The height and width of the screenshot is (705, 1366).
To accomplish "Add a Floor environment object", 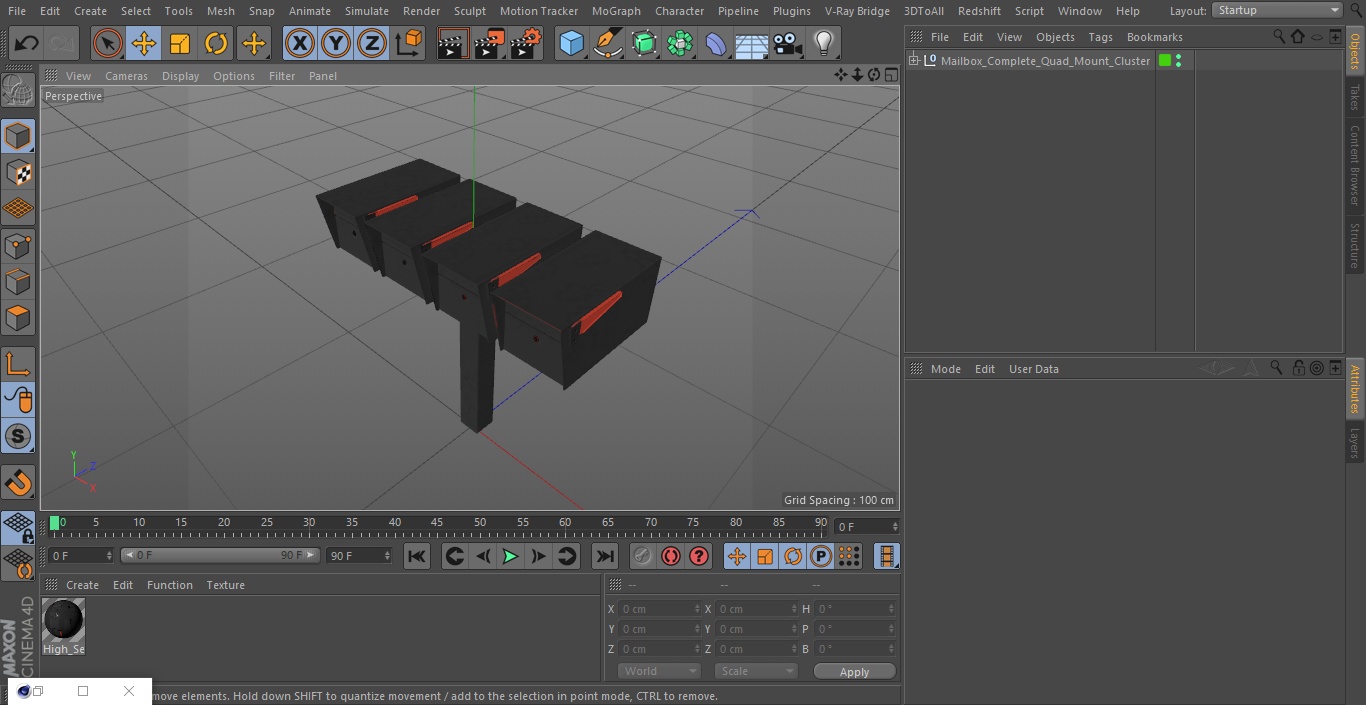I will (752, 43).
